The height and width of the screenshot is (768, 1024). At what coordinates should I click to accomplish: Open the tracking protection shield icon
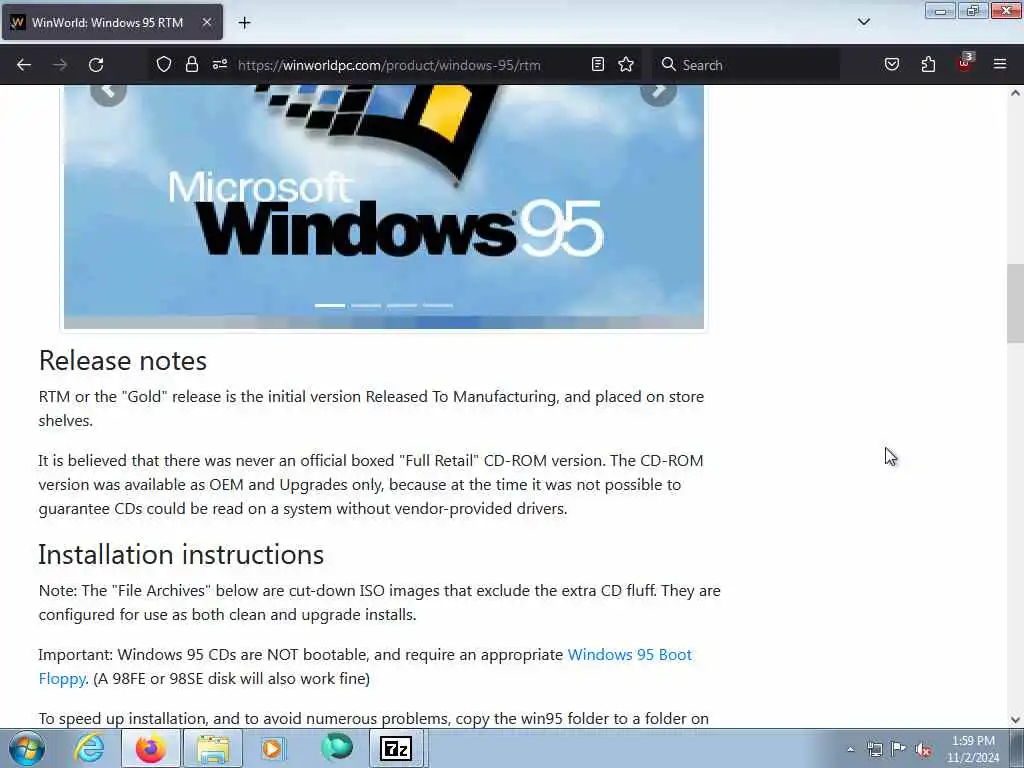pyautogui.click(x=164, y=64)
